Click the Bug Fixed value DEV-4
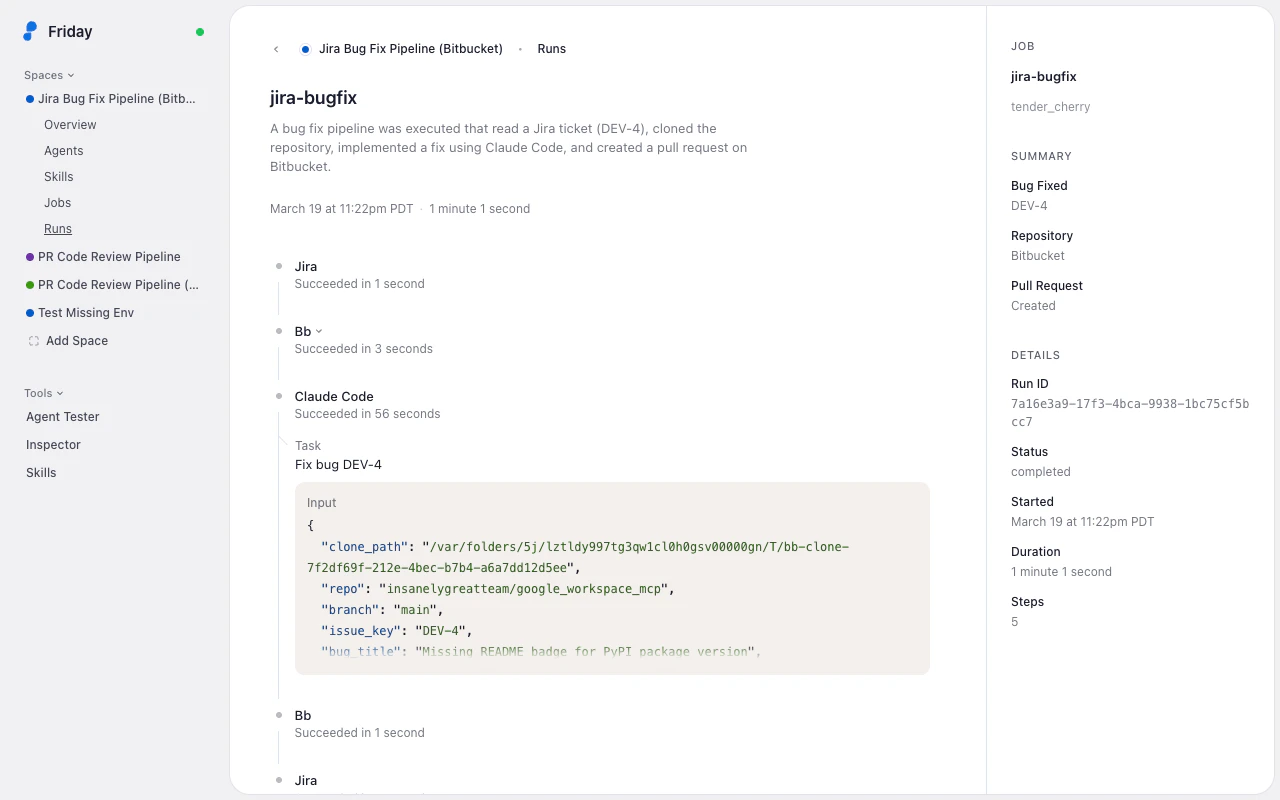 1029,206
